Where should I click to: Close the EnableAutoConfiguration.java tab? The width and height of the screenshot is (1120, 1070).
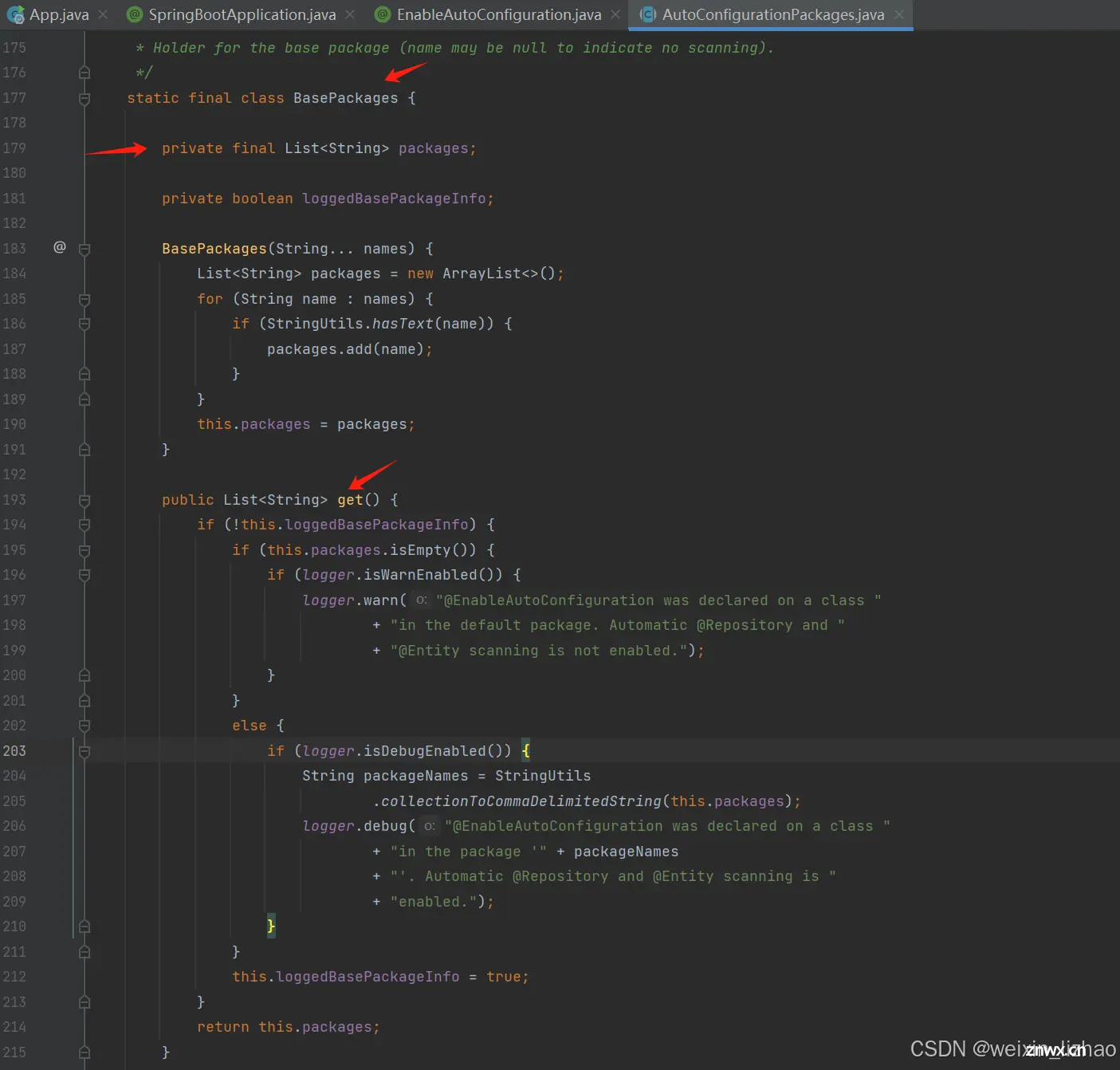615,14
